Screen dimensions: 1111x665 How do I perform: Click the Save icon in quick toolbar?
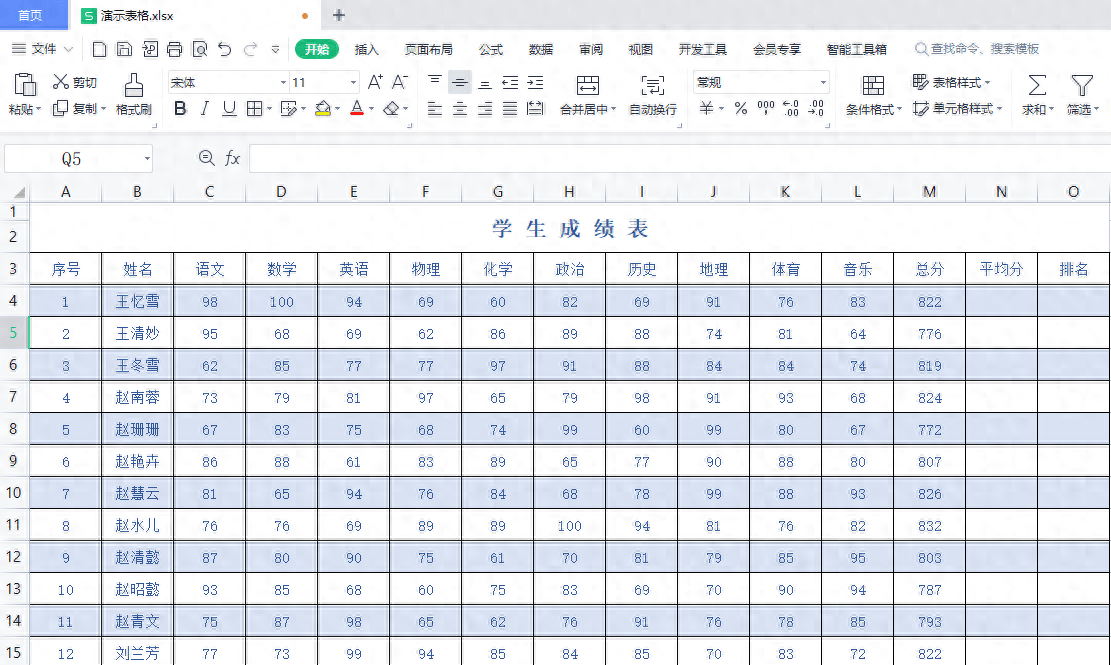tap(125, 49)
